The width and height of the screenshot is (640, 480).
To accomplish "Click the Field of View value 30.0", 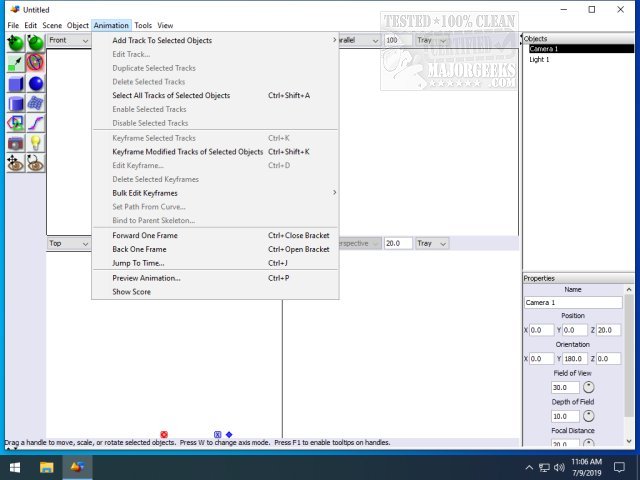I will click(x=565, y=387).
